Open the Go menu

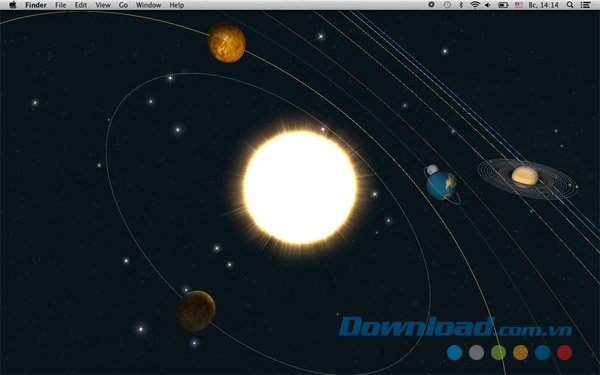pyautogui.click(x=123, y=5)
